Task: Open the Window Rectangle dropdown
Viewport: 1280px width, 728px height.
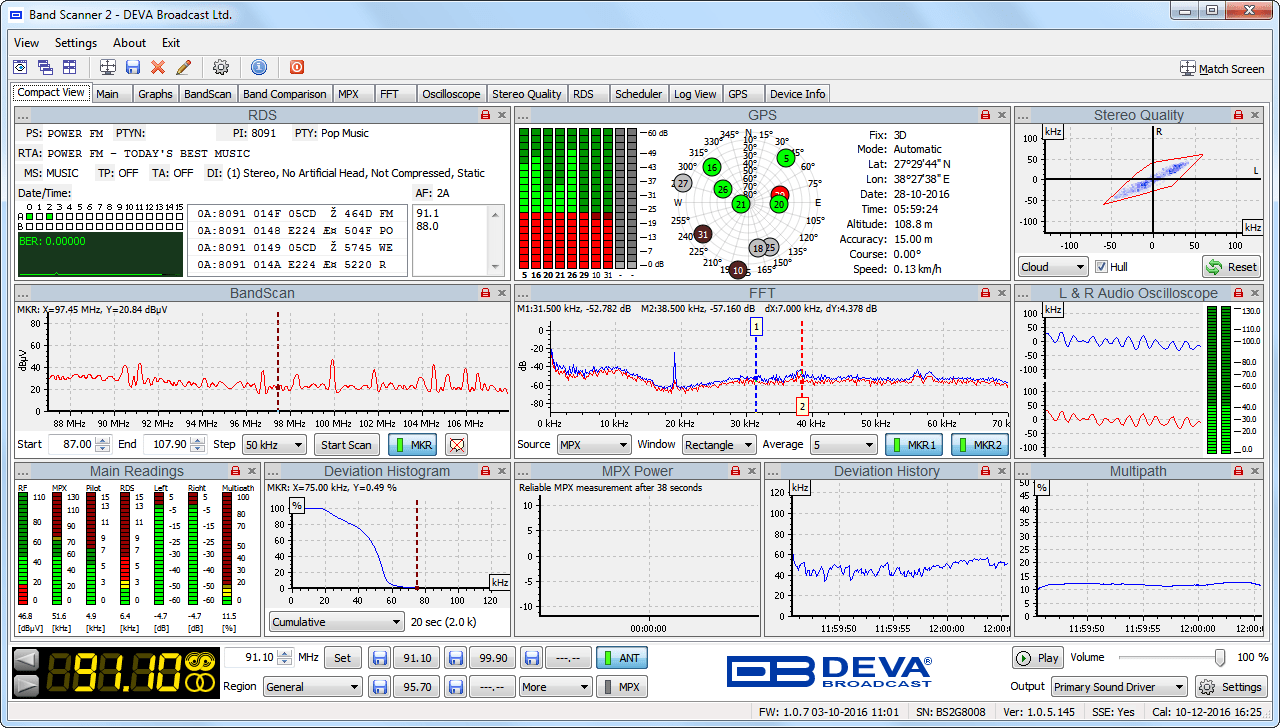Action: [x=719, y=445]
